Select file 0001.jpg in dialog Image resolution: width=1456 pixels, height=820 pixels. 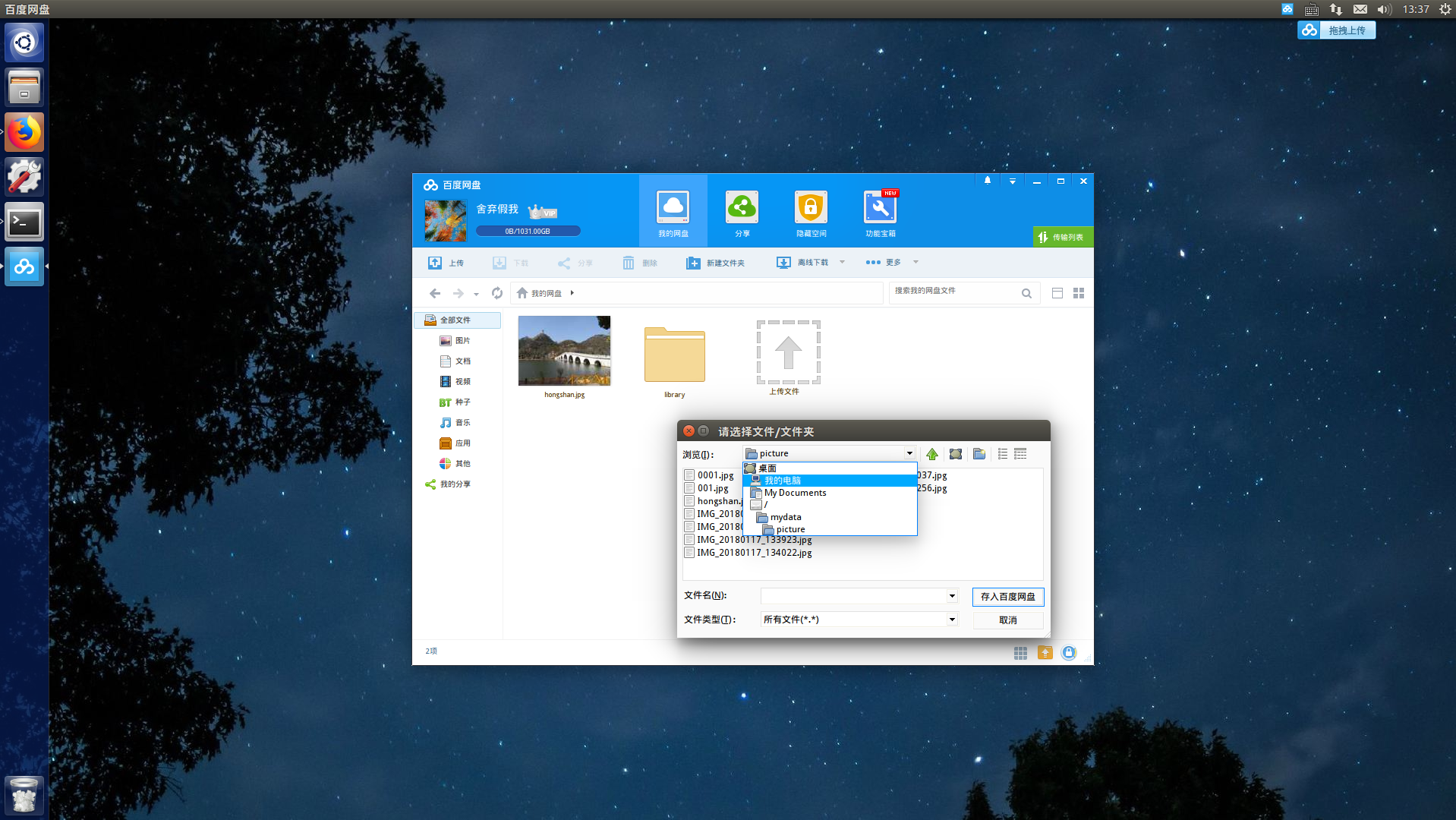709,475
